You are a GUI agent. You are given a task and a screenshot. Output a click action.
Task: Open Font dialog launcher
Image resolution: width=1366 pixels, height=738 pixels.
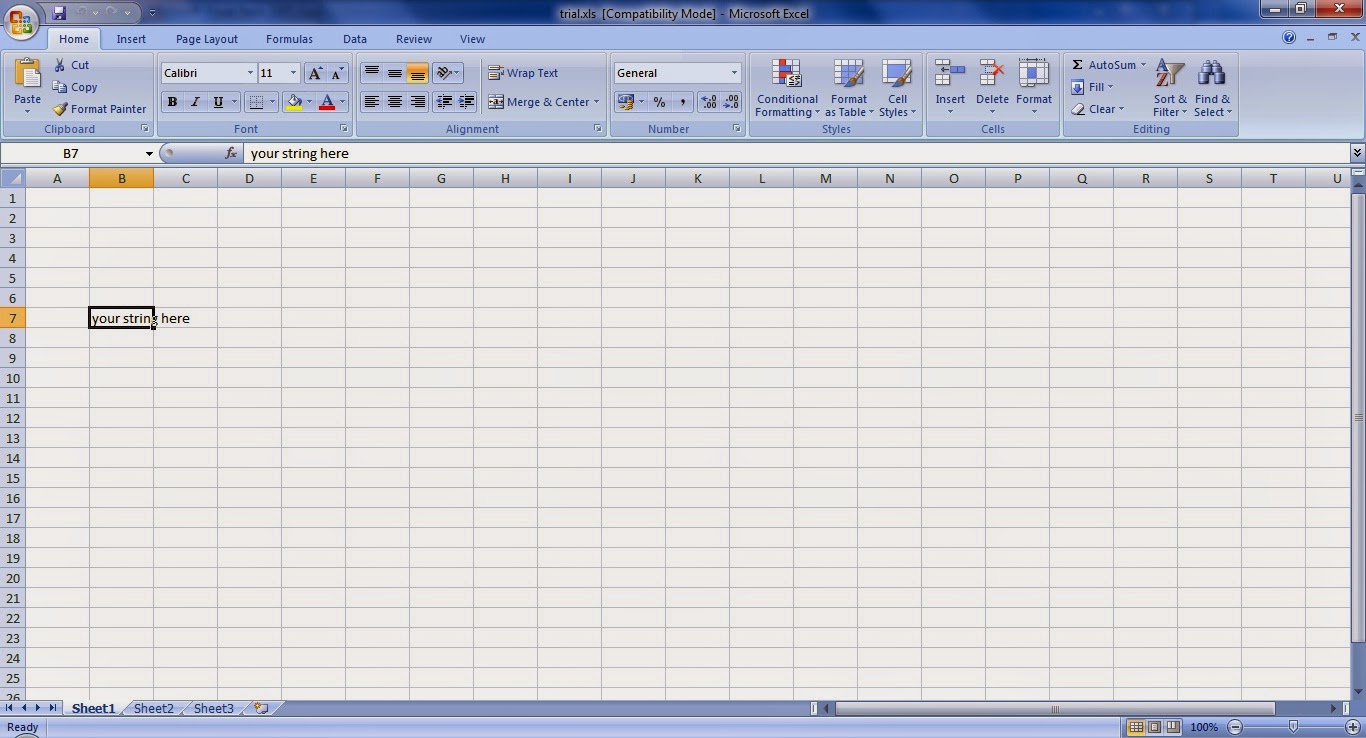click(x=344, y=129)
